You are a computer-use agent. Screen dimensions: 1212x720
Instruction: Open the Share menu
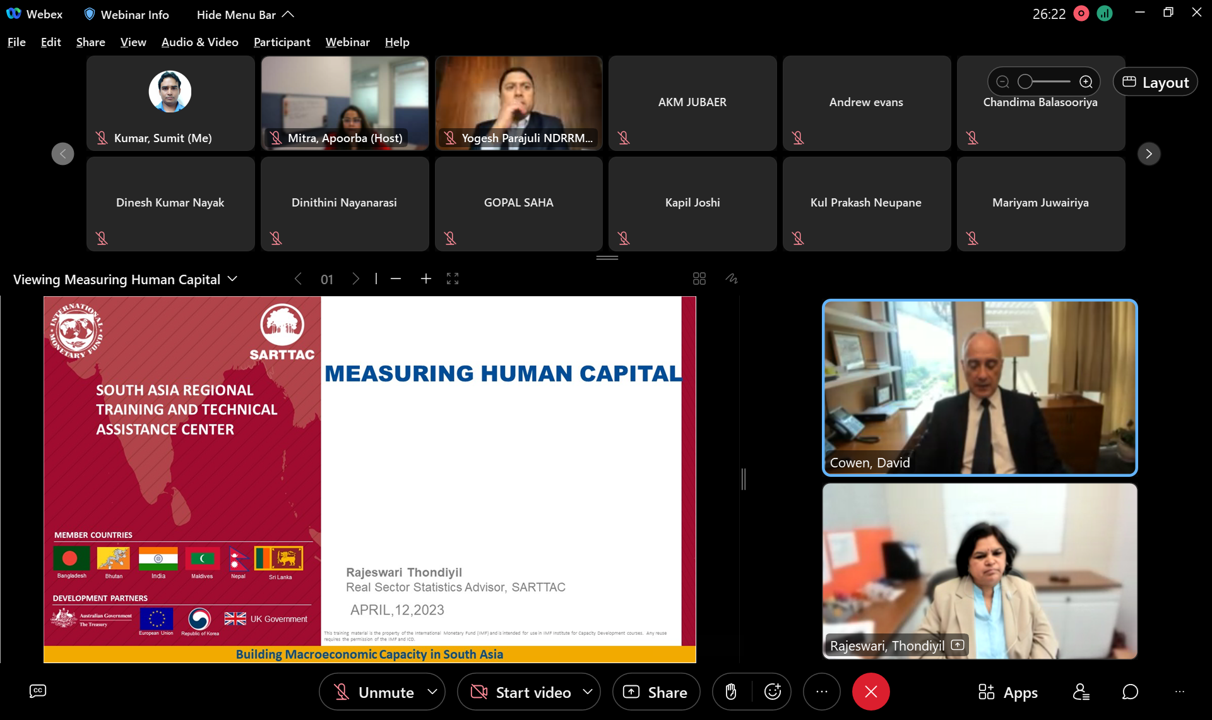90,42
